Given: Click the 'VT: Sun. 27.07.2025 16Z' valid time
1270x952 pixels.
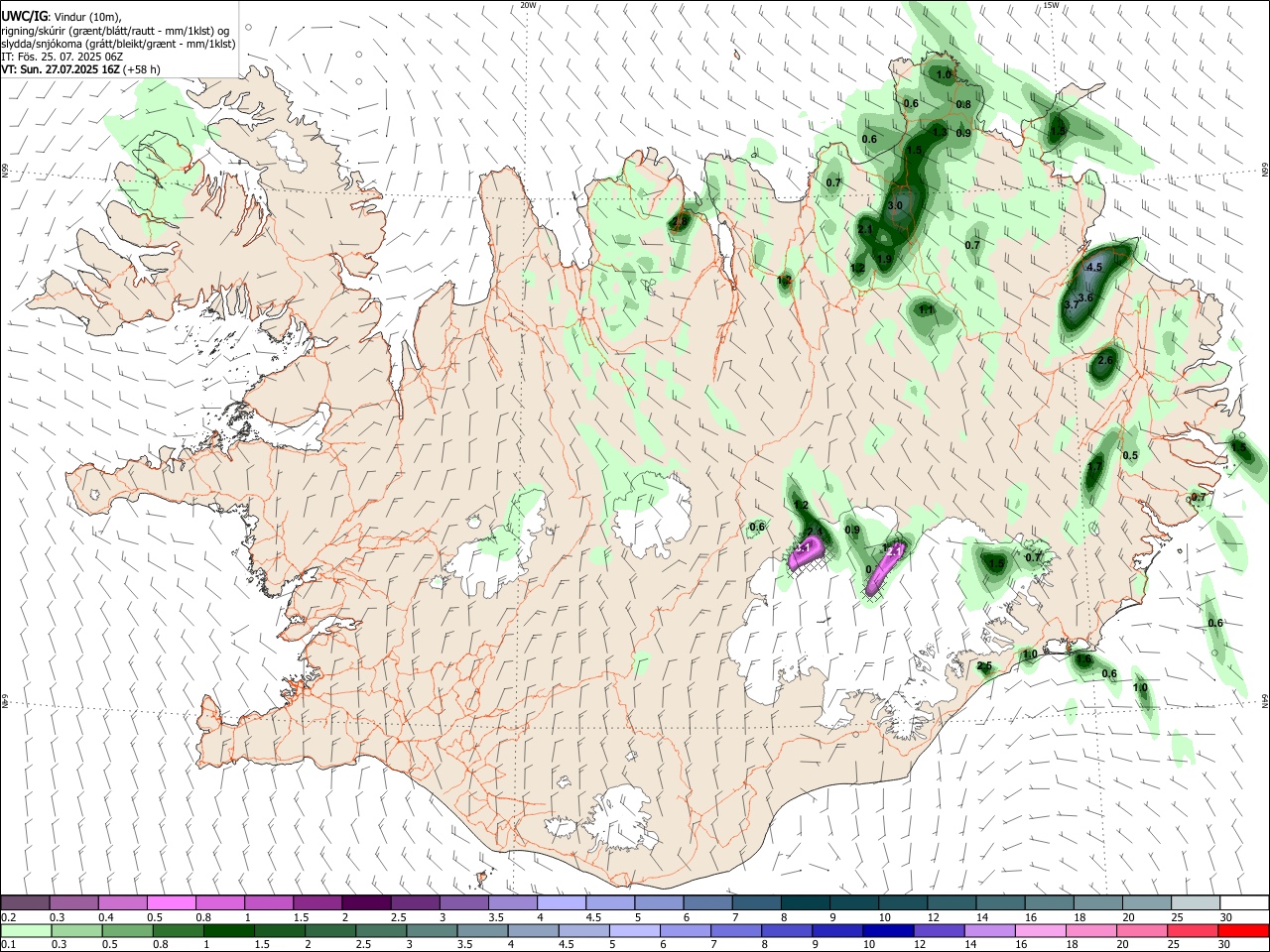Looking at the screenshot, I should click(61, 69).
